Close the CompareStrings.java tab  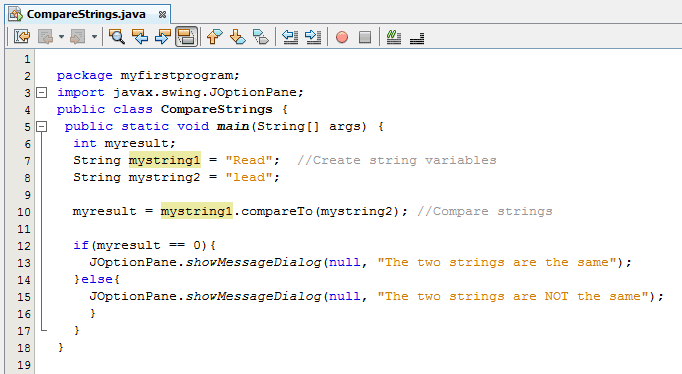pyautogui.click(x=162, y=14)
